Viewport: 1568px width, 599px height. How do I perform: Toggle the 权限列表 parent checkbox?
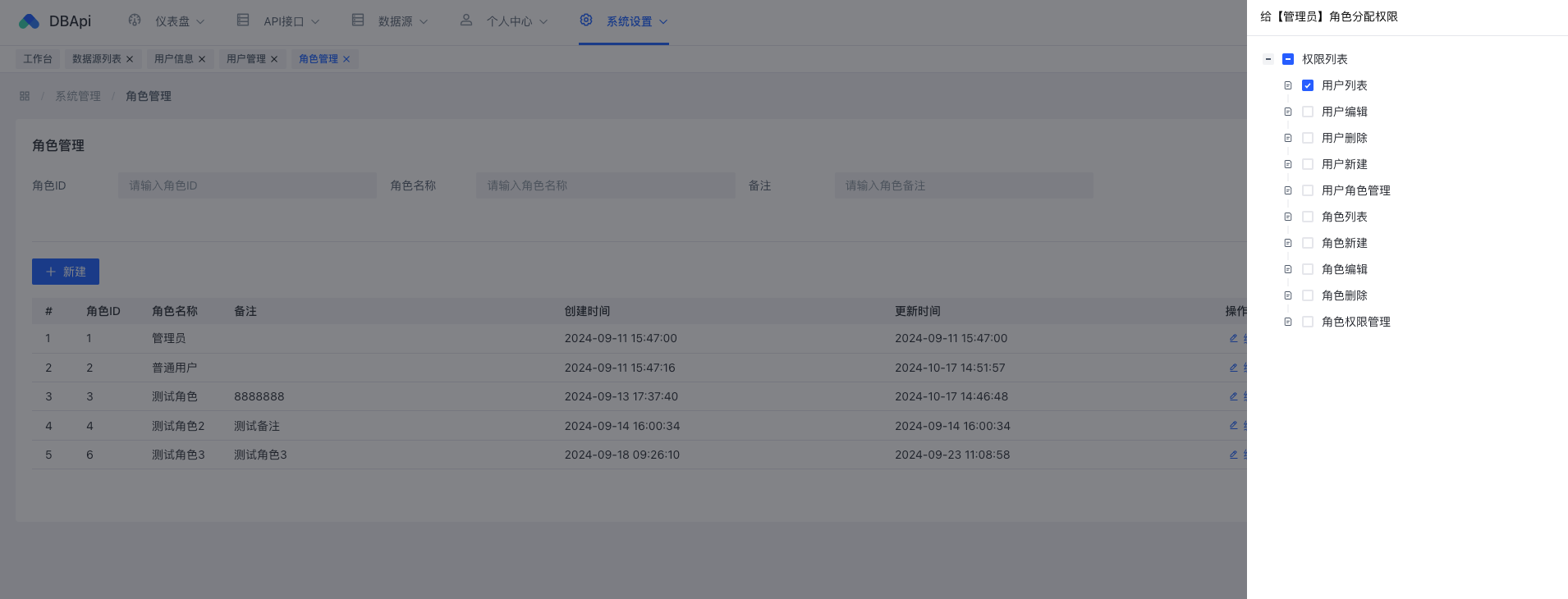(x=1288, y=59)
